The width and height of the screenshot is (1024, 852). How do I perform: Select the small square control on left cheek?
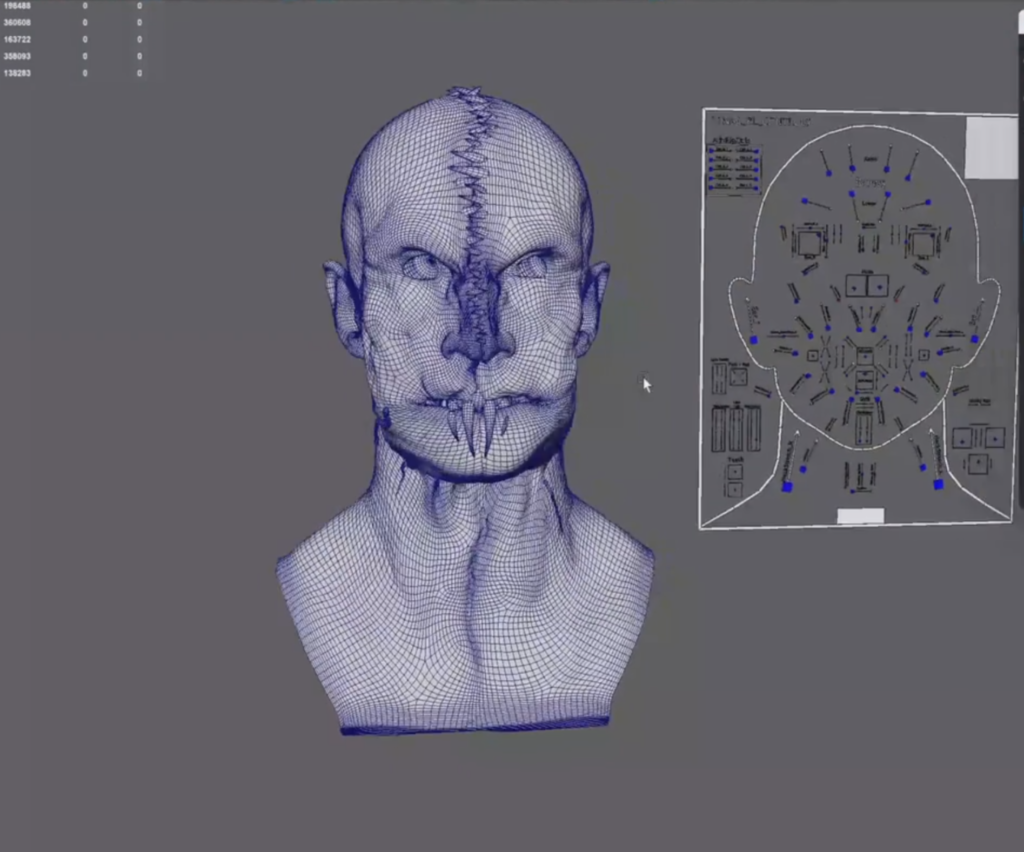(x=812, y=355)
